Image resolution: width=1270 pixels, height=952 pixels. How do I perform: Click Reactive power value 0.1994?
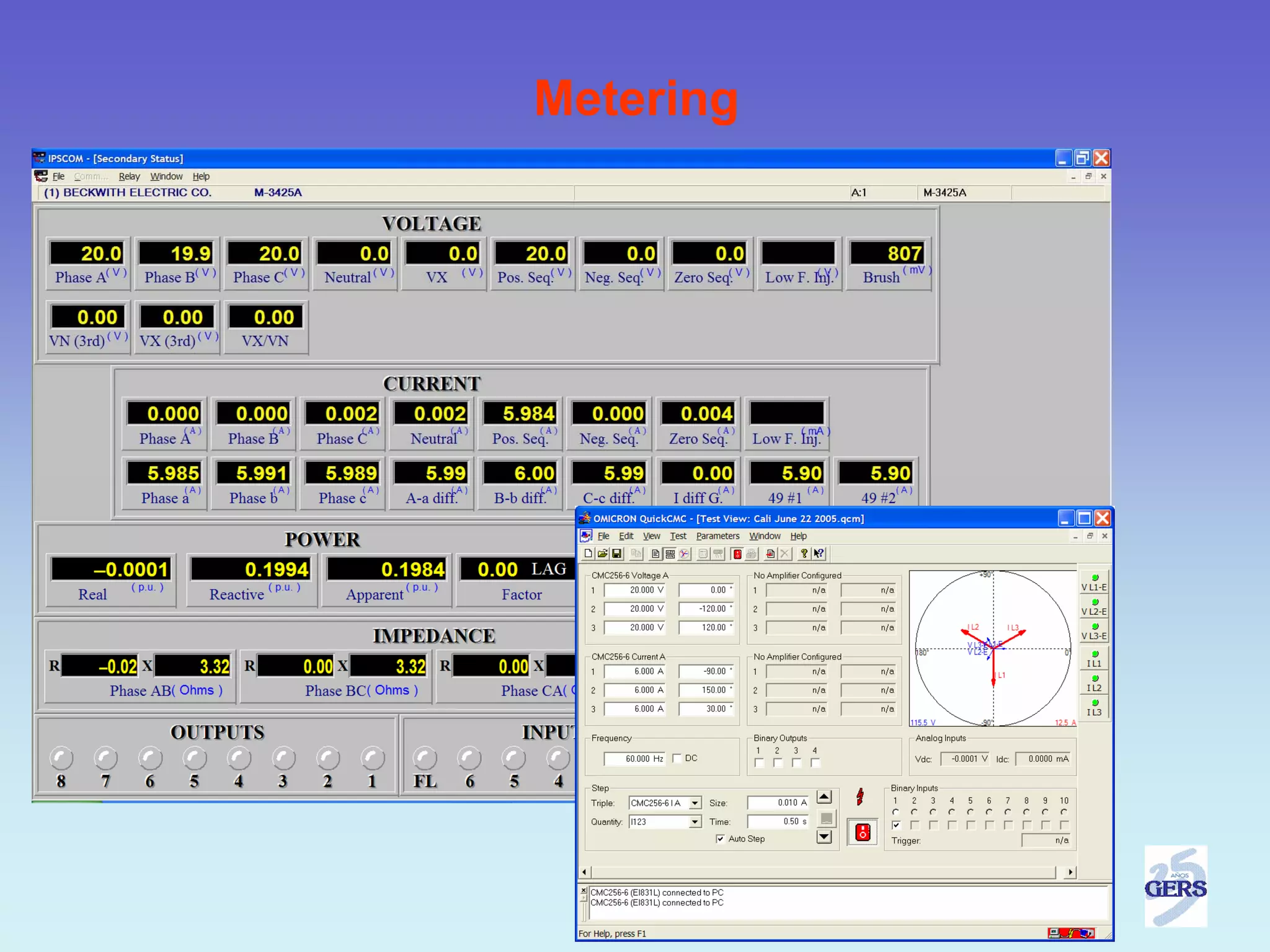251,569
